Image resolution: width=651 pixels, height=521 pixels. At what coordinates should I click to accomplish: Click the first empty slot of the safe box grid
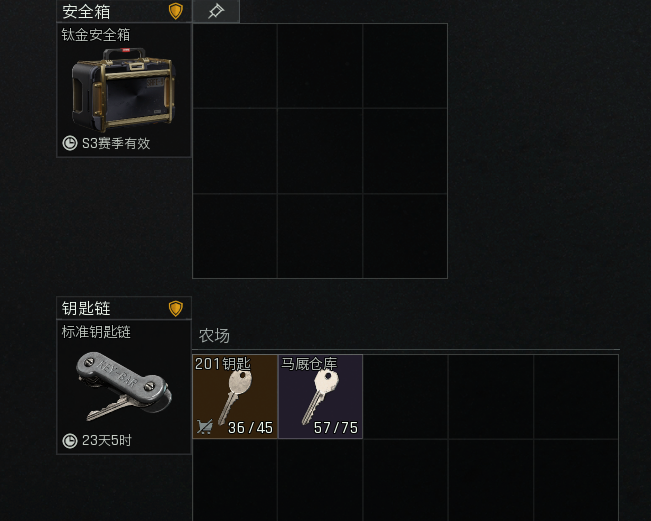235,66
